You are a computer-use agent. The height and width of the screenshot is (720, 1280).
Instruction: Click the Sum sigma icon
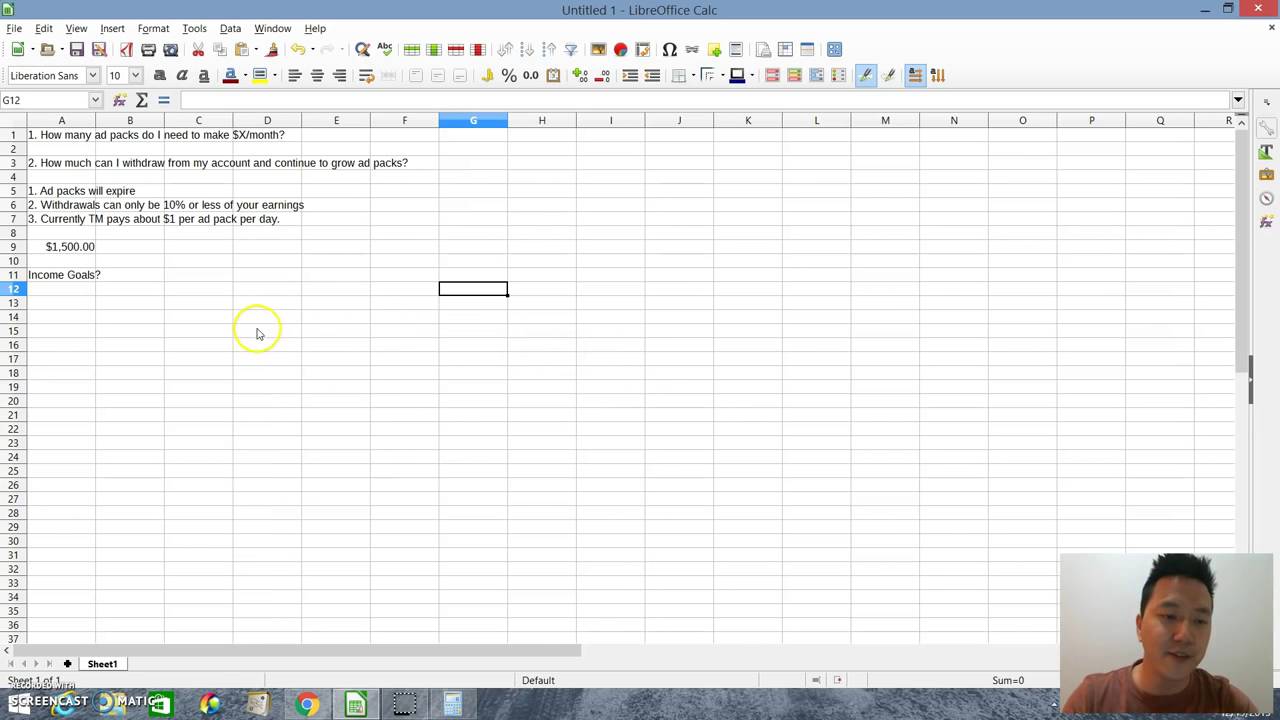click(x=142, y=100)
